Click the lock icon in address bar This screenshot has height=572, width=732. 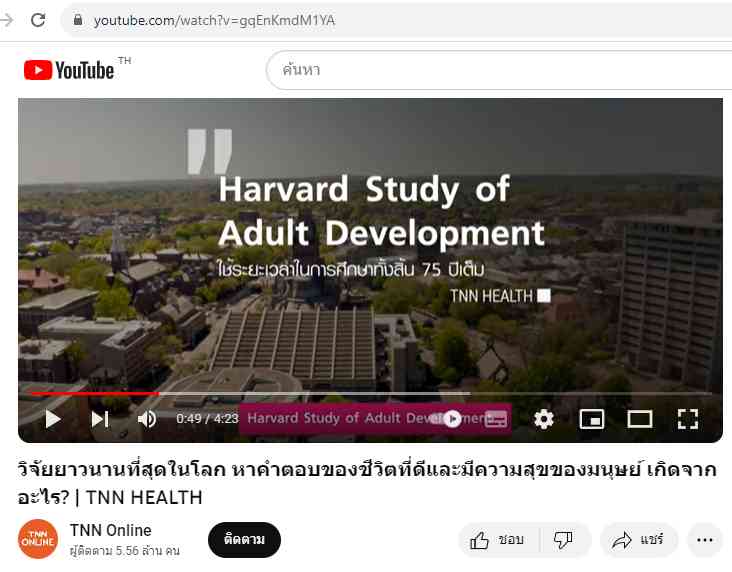coord(78,20)
